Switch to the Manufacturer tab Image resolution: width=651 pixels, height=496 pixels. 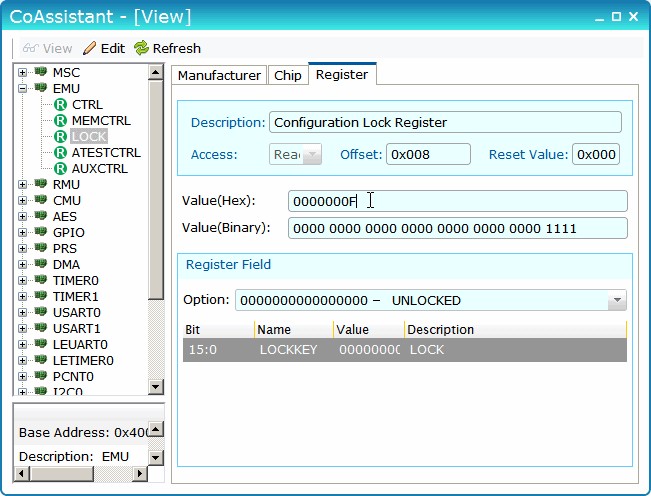tap(219, 75)
